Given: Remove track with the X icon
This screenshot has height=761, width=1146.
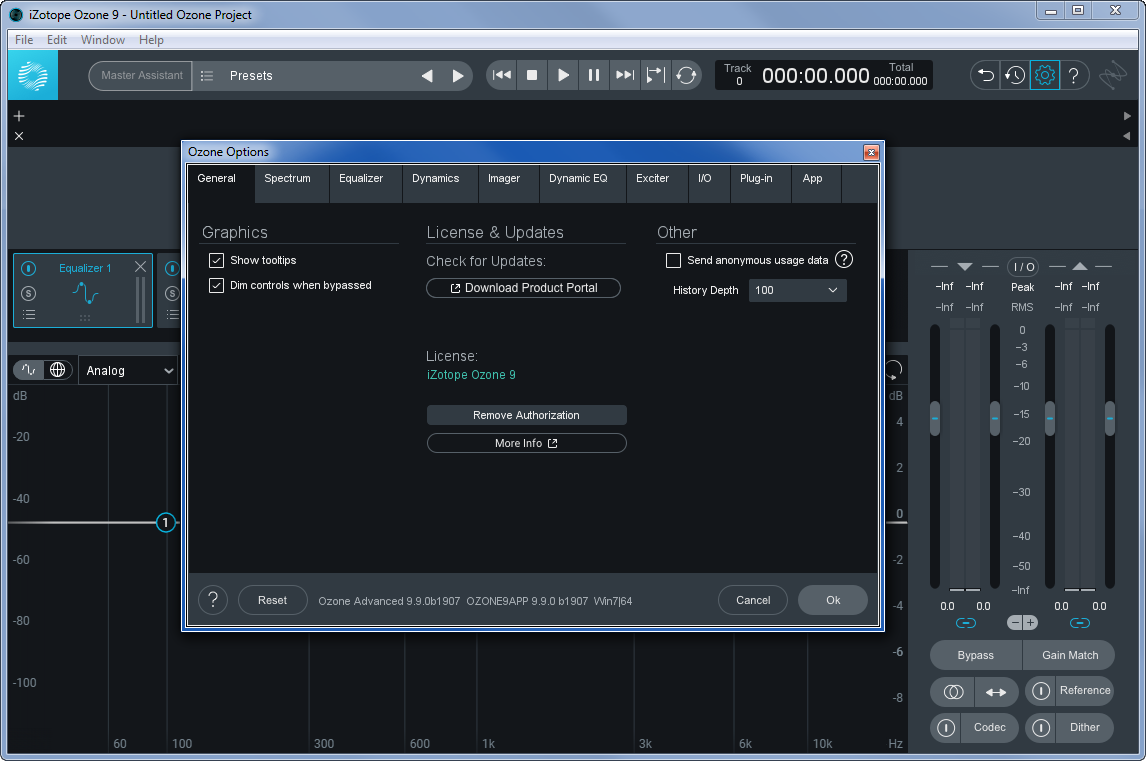Looking at the screenshot, I should [19, 136].
